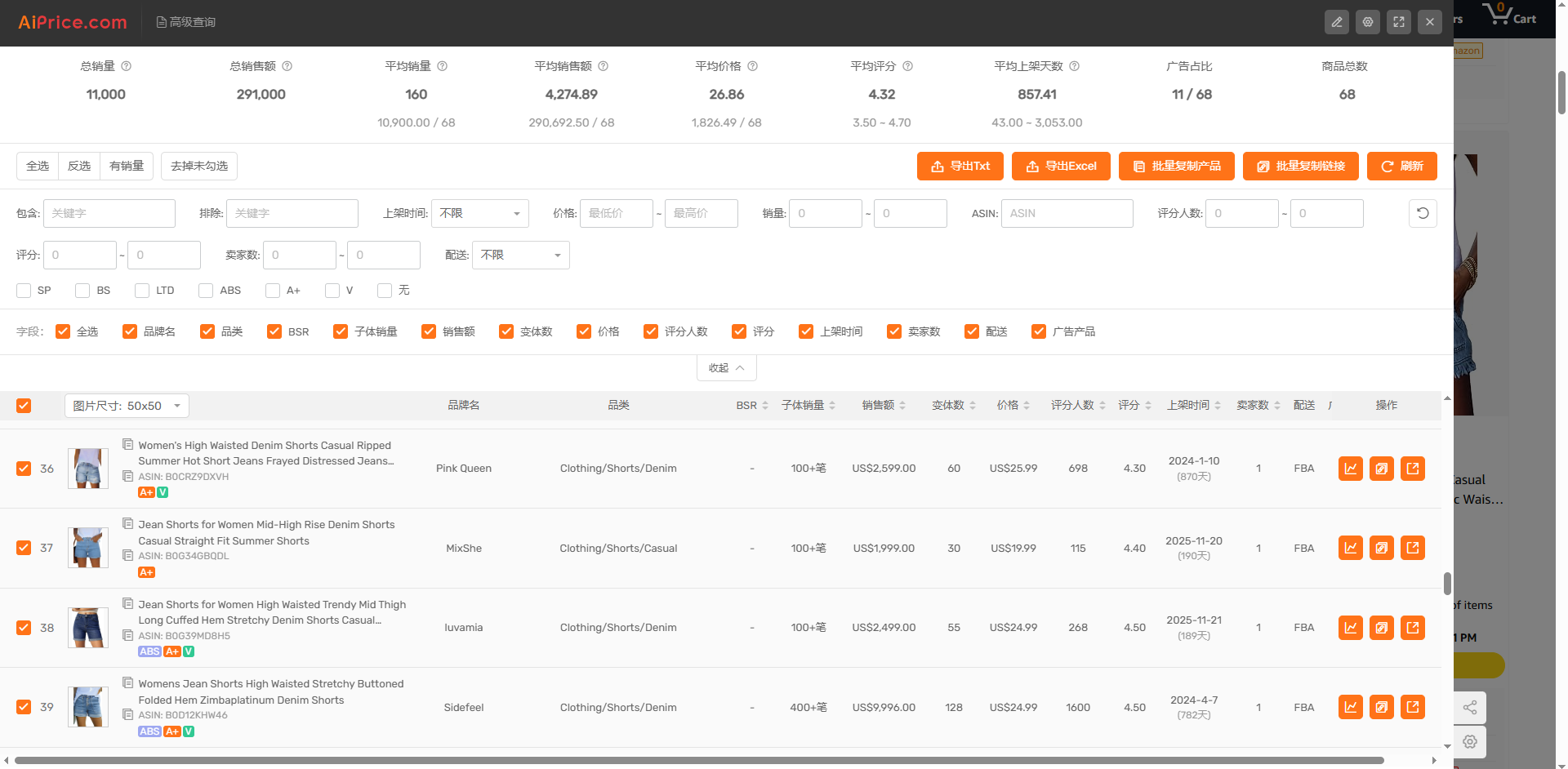Copy product icon for luvamia row
The image size is (1568, 769).
(1382, 628)
